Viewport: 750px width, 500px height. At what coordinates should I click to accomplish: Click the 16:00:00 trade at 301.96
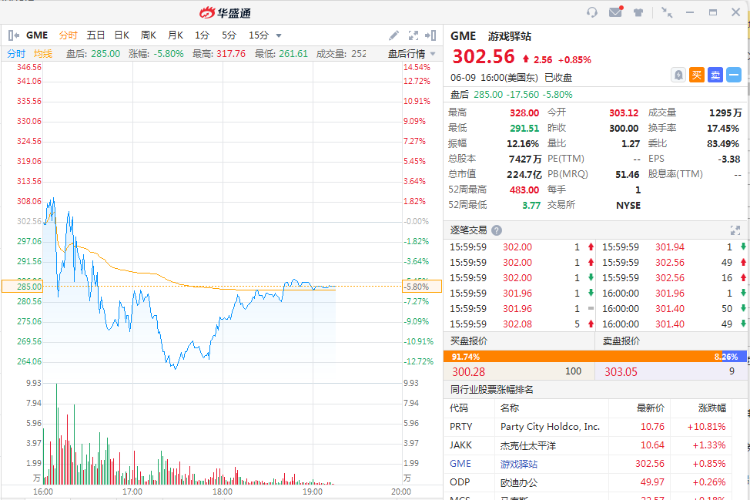tap(673, 293)
